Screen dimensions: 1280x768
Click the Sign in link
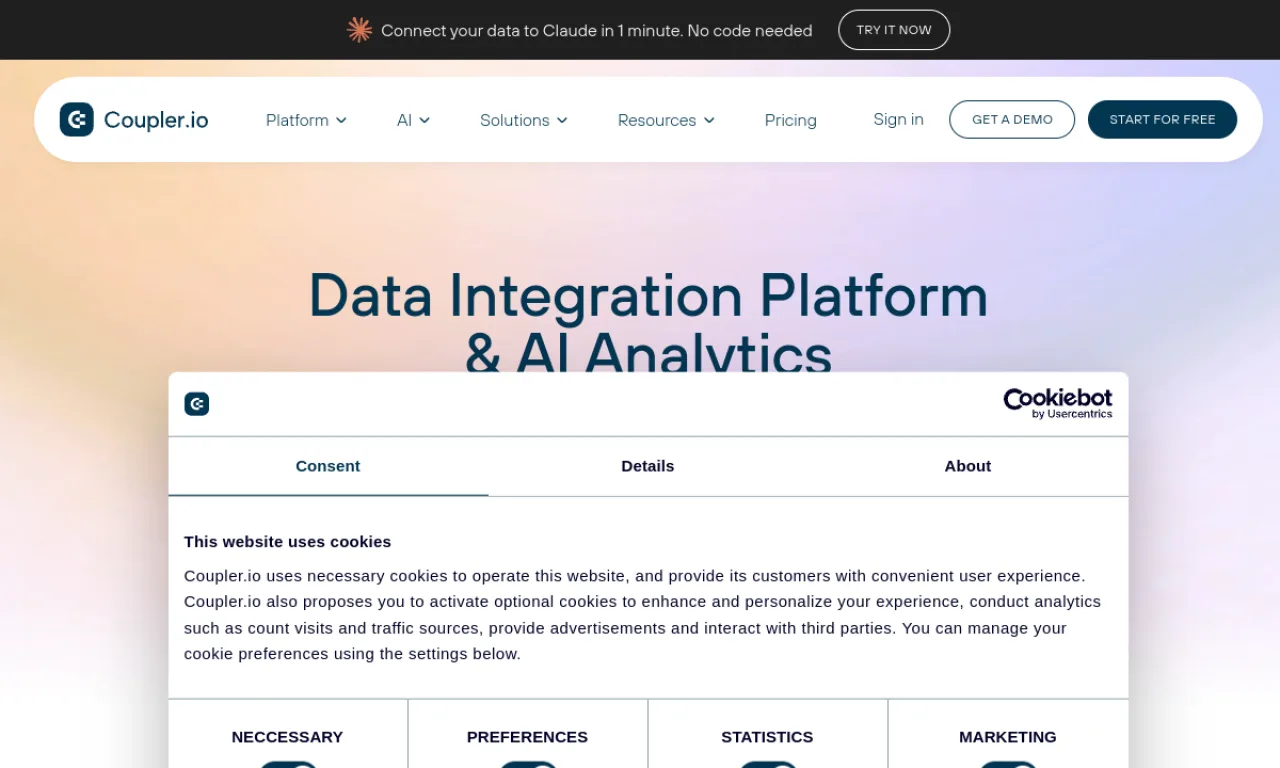pos(898,119)
